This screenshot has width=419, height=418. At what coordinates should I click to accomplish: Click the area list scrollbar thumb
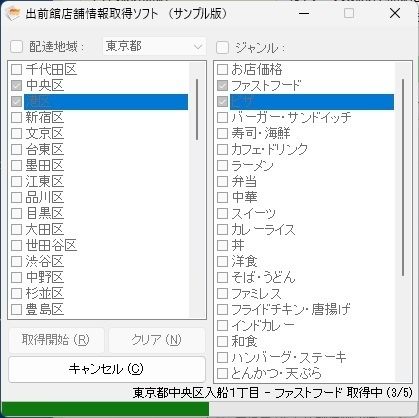pos(197,109)
